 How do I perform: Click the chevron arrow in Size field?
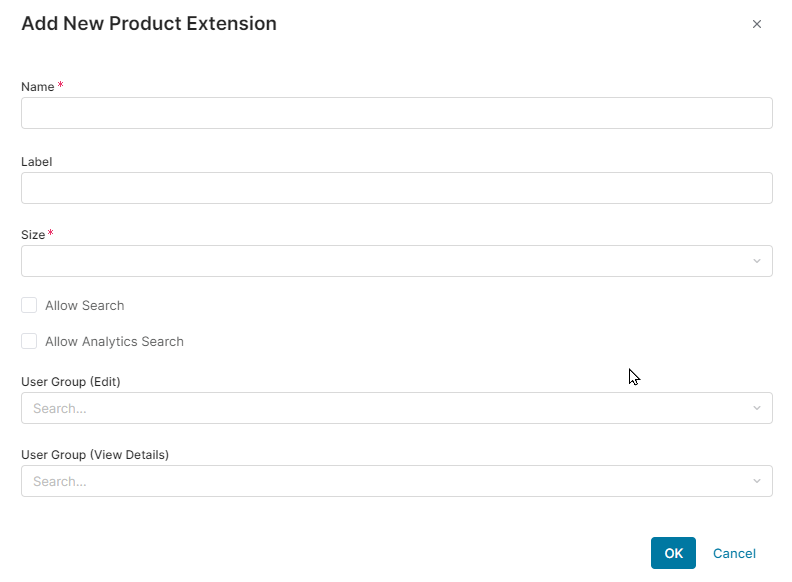click(757, 261)
